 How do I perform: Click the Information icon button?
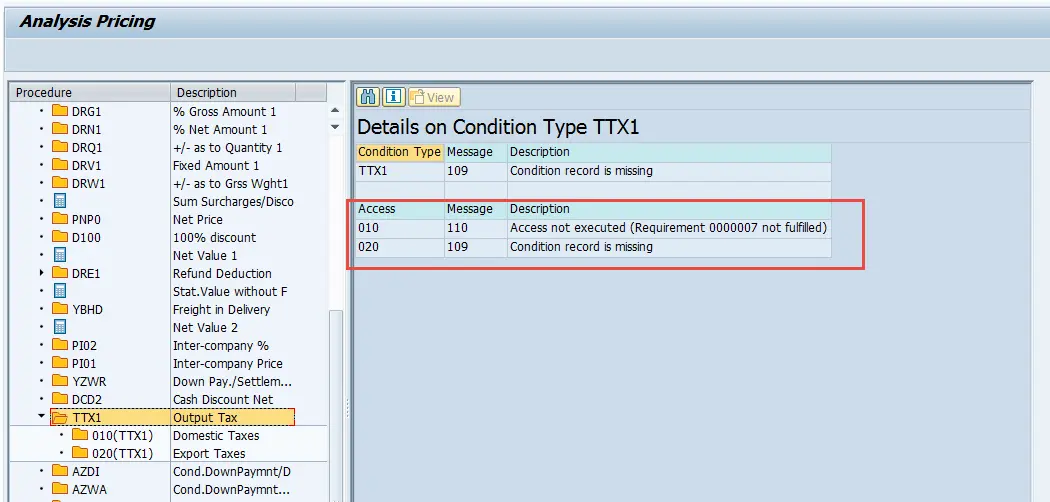click(393, 97)
